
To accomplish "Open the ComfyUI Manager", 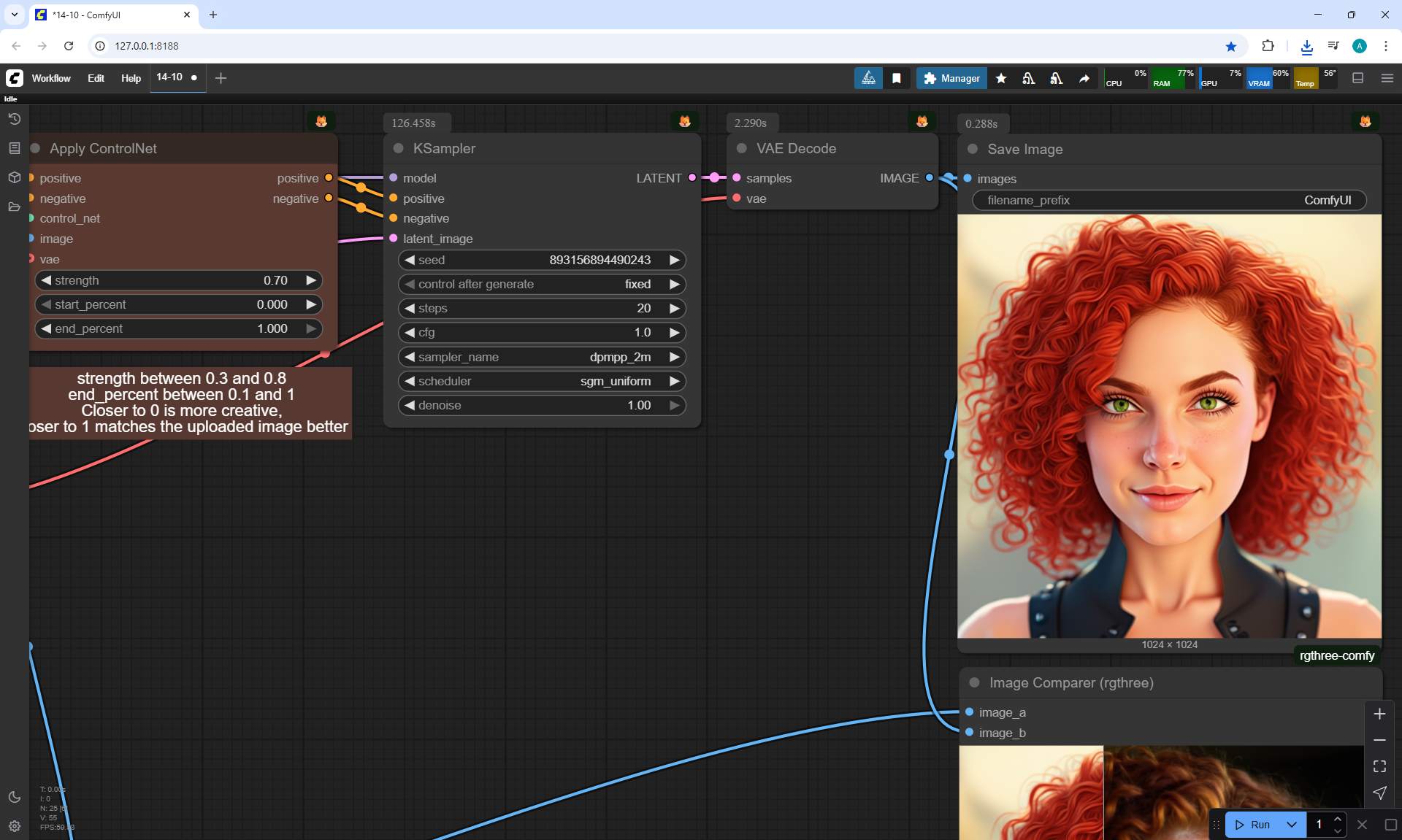I will [x=951, y=78].
